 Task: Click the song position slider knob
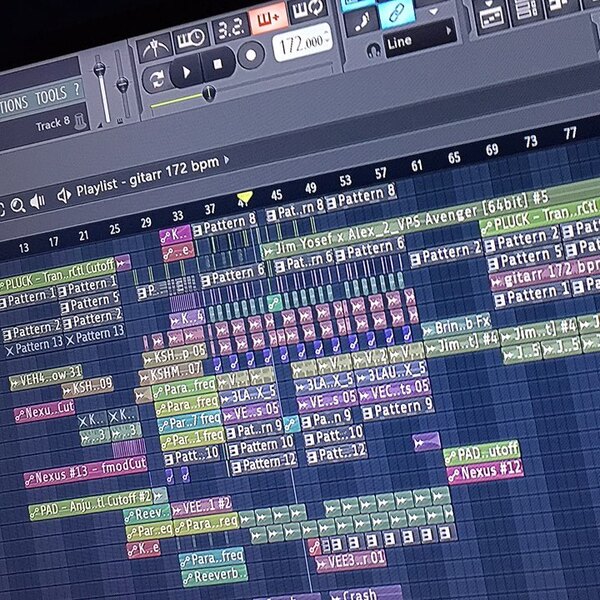(209, 93)
